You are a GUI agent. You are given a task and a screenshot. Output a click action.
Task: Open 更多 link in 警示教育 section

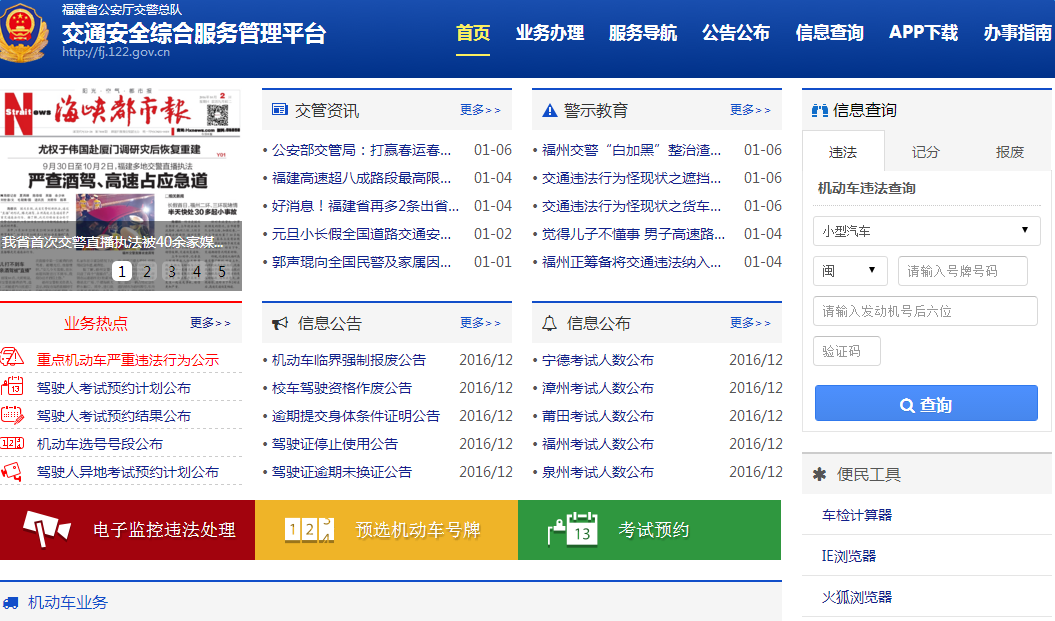(x=750, y=110)
